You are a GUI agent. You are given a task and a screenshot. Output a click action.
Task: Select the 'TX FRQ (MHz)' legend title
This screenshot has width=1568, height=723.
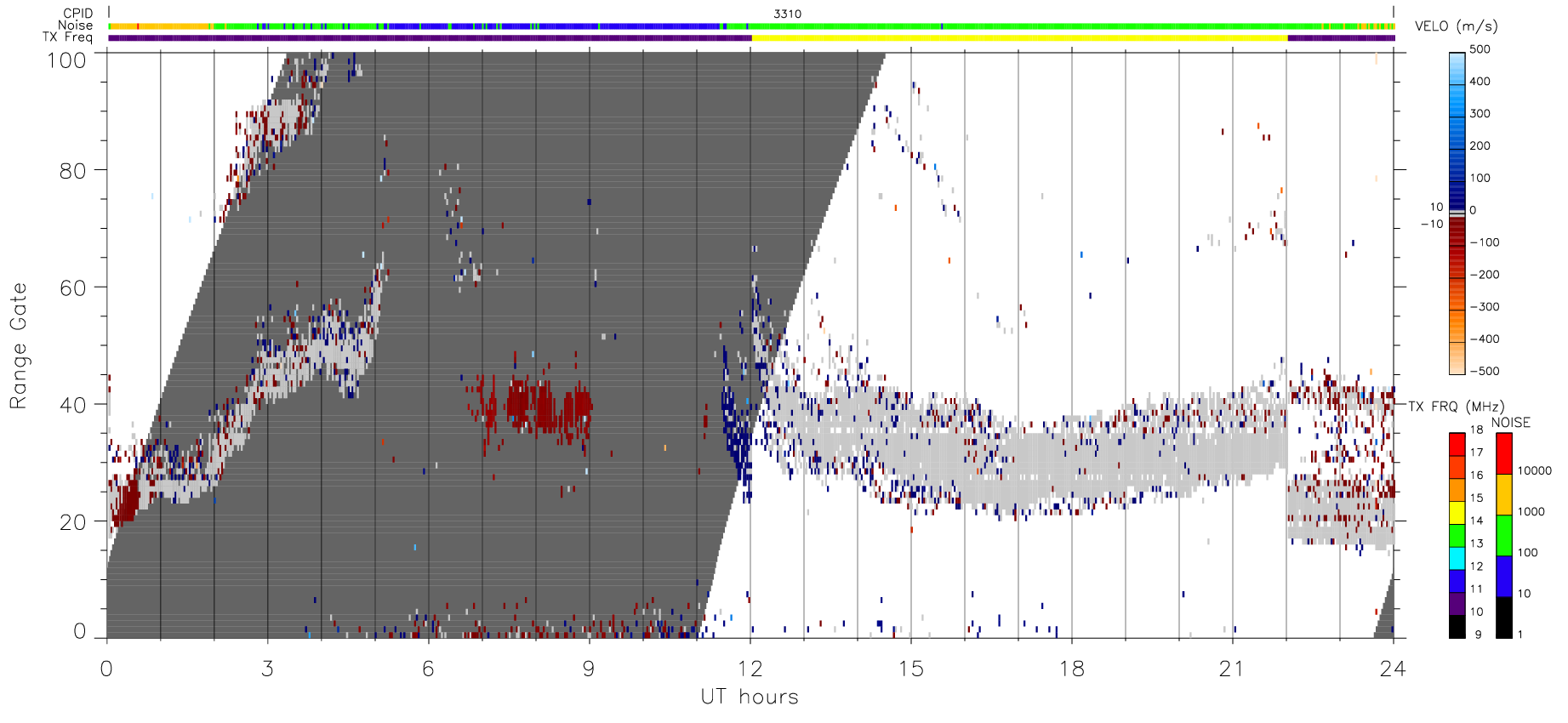pyautogui.click(x=1456, y=407)
